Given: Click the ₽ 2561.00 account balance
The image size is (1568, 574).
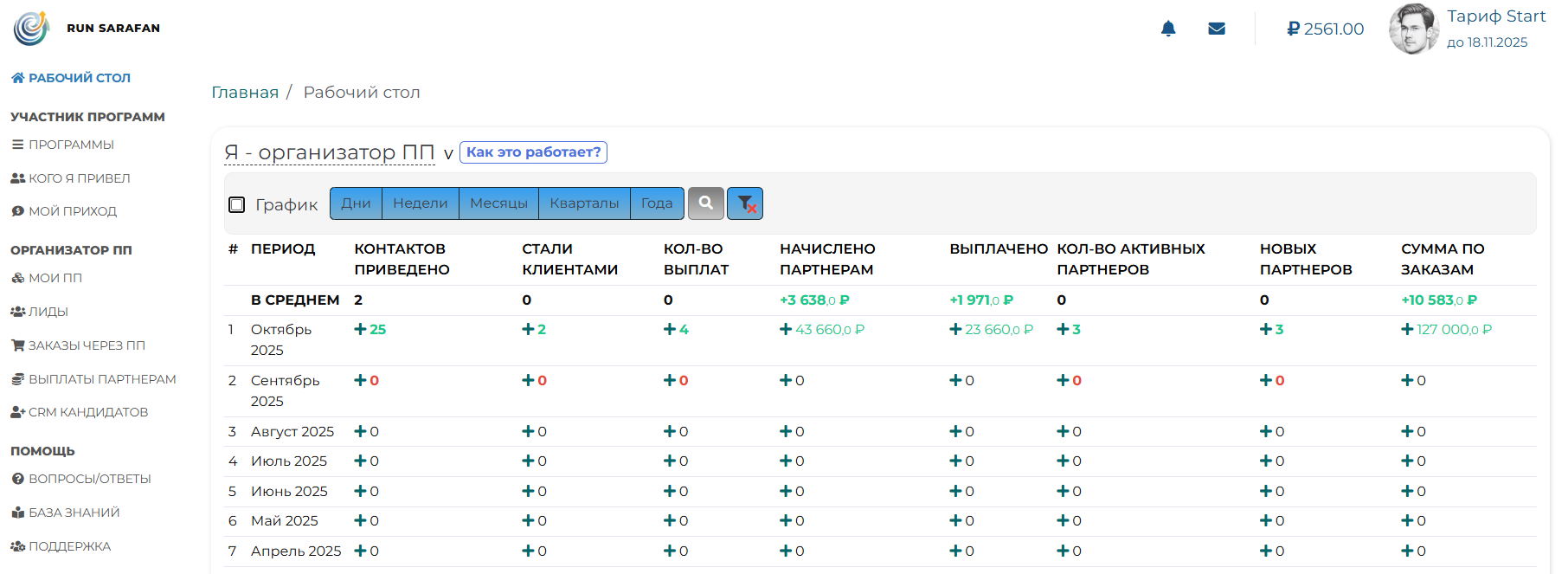Looking at the screenshot, I should point(1325,29).
